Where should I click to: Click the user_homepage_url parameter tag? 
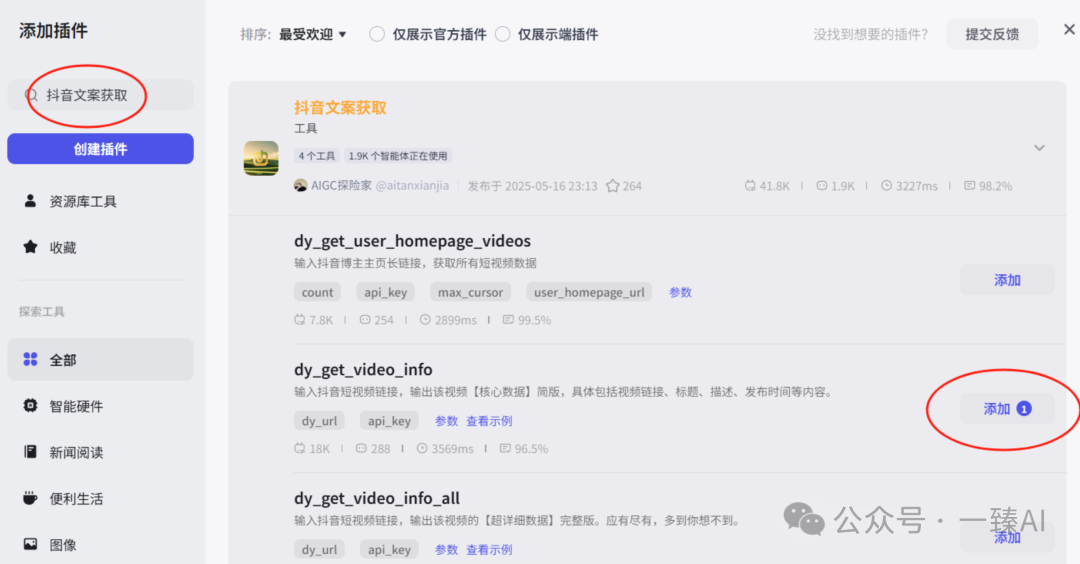click(589, 292)
